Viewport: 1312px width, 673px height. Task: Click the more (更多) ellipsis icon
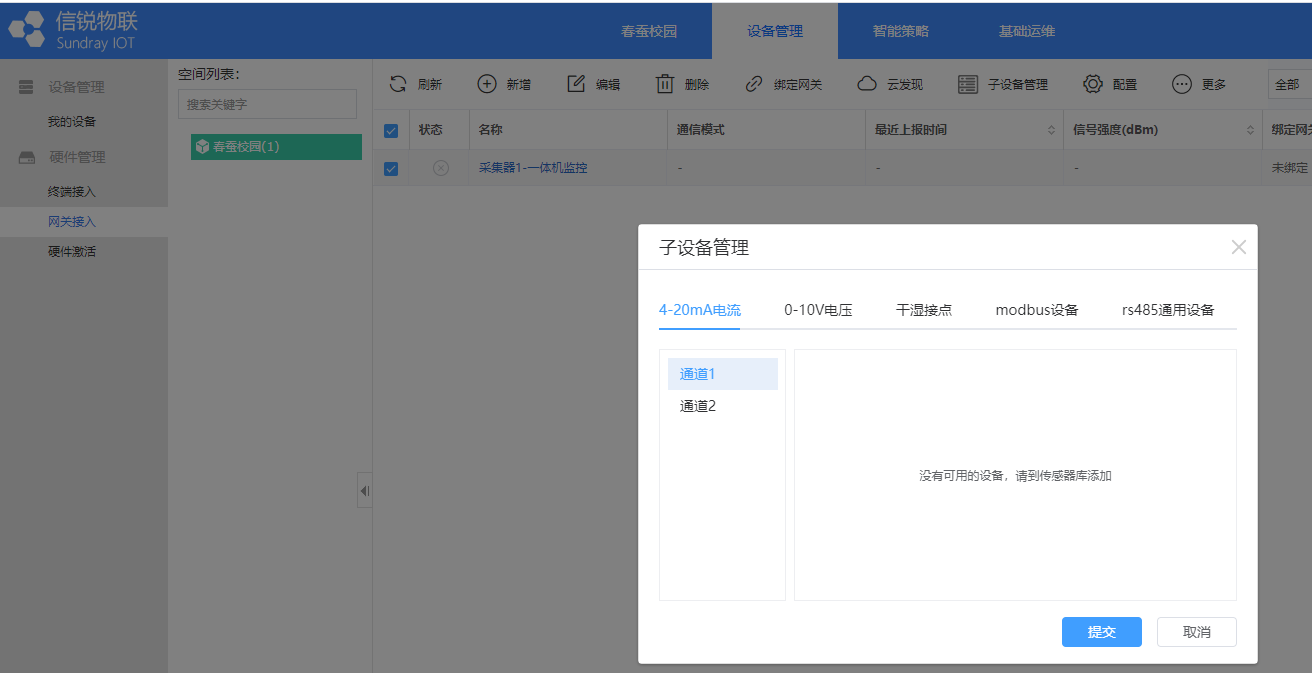[1182, 84]
